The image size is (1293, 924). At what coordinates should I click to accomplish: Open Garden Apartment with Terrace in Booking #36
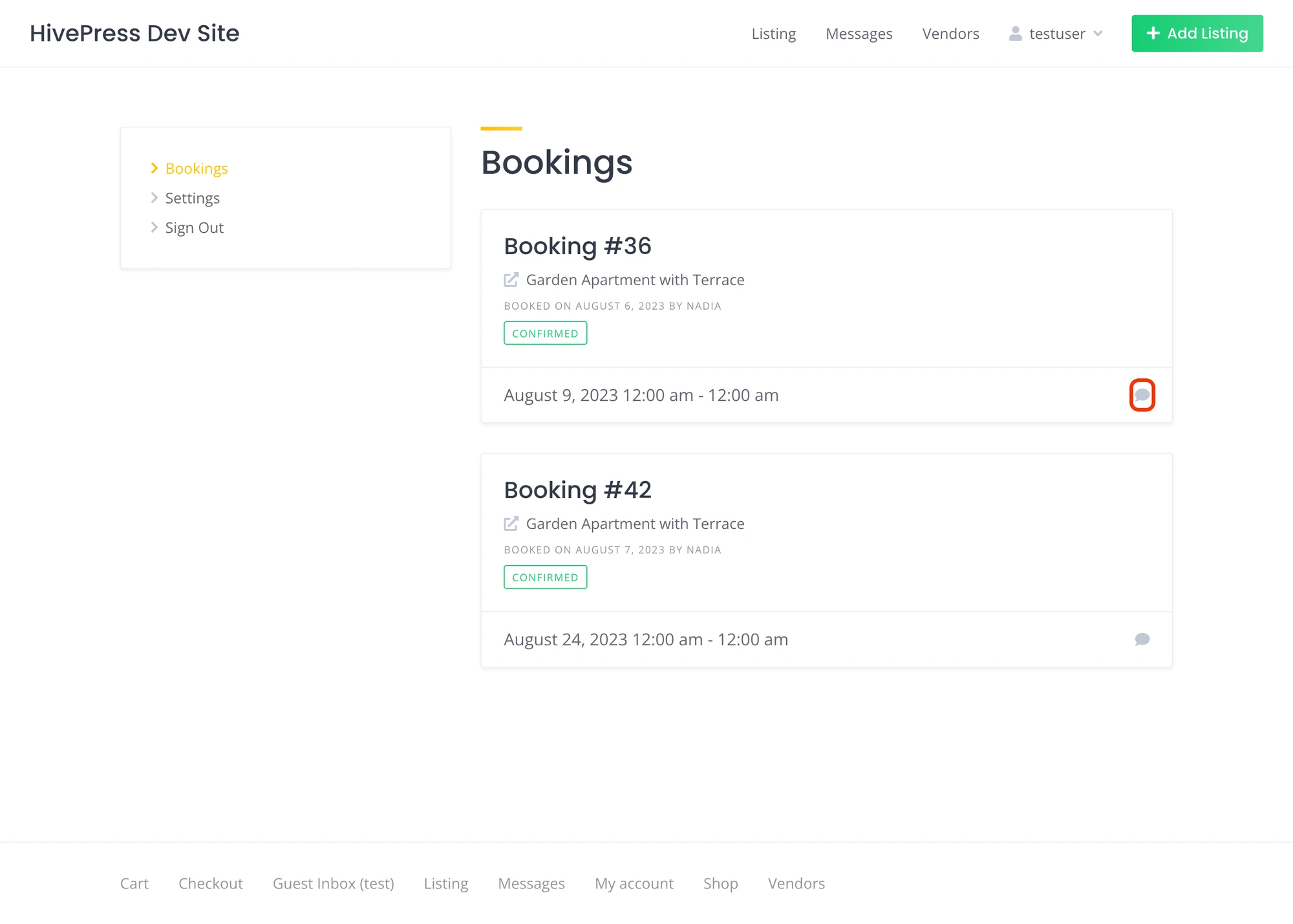[x=636, y=280]
